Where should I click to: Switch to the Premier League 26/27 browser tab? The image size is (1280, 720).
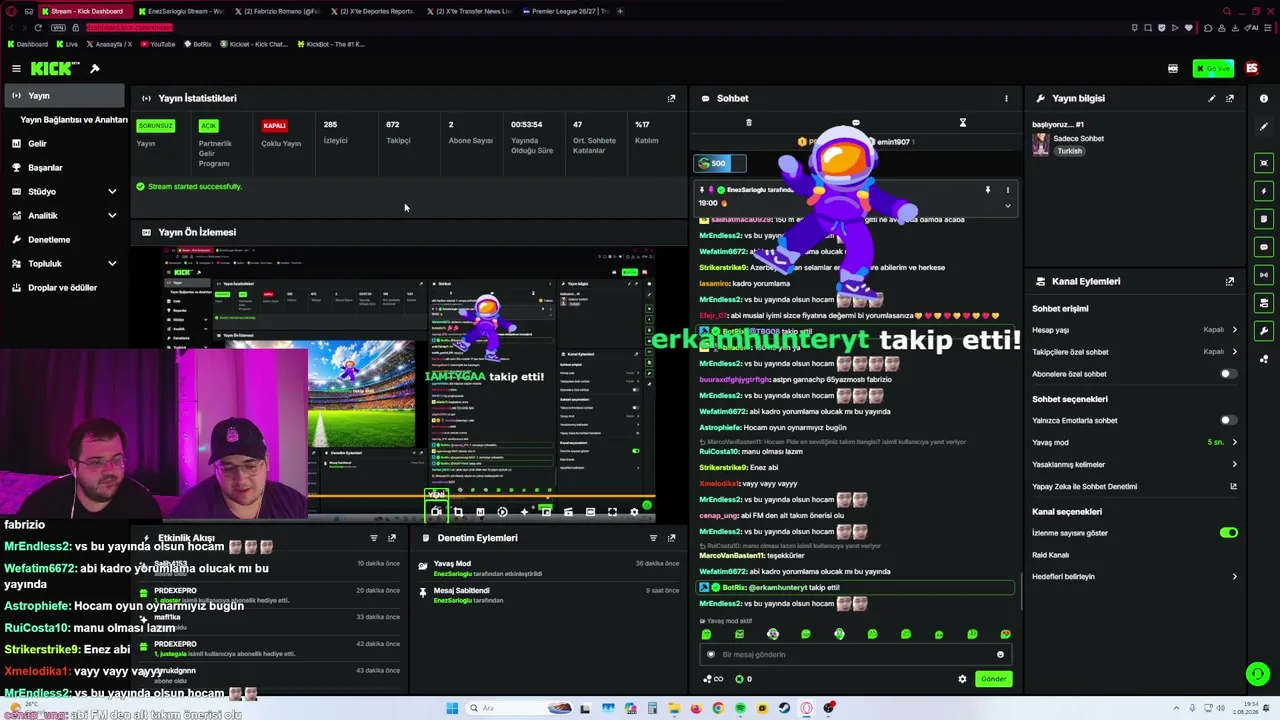point(564,11)
